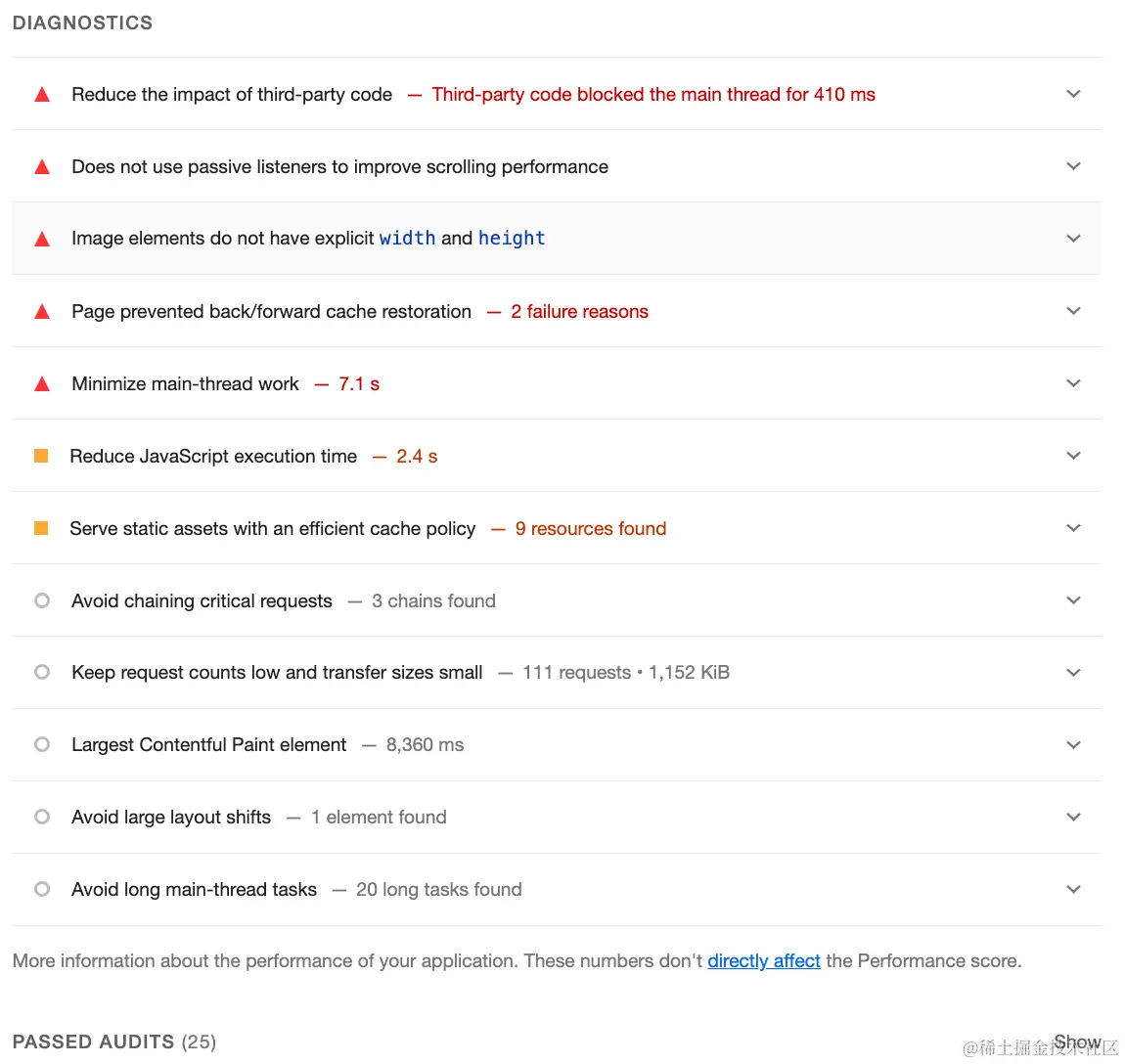This screenshot has height=1064, width=1125.
Task: Click red triangle next to passive listeners audit
Action: click(x=42, y=167)
